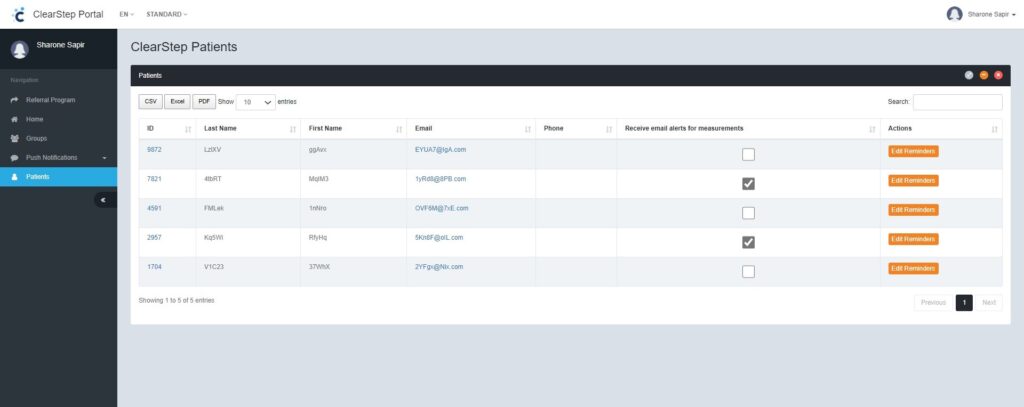Expand the Push Notifications submenu
1024x407 pixels.
[58, 157]
